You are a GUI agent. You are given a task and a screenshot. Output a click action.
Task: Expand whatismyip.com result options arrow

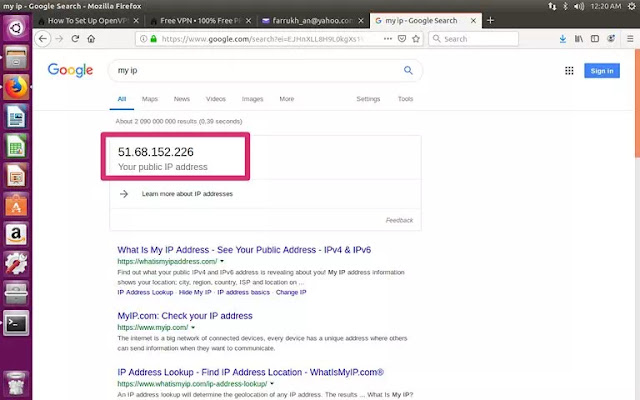(272, 384)
